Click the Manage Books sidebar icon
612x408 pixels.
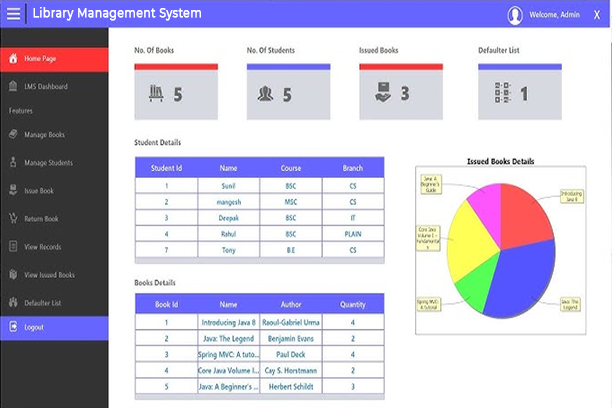click(13, 135)
